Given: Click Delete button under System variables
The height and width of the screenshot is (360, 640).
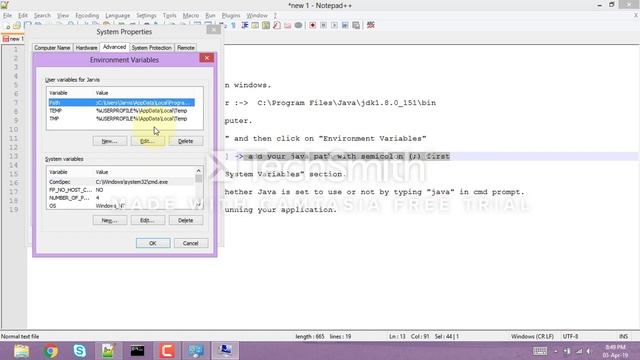Looking at the screenshot, I should [186, 220].
